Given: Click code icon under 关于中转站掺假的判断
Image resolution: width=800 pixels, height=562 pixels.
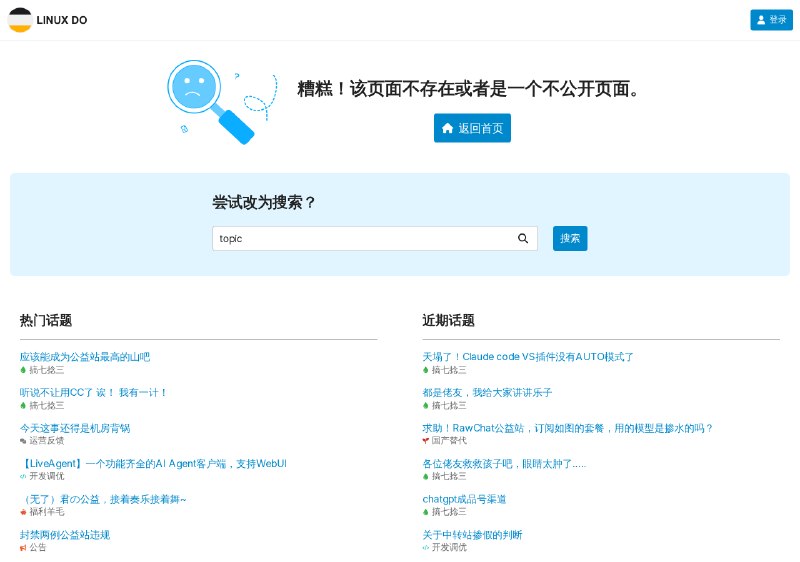Looking at the screenshot, I should pos(426,548).
